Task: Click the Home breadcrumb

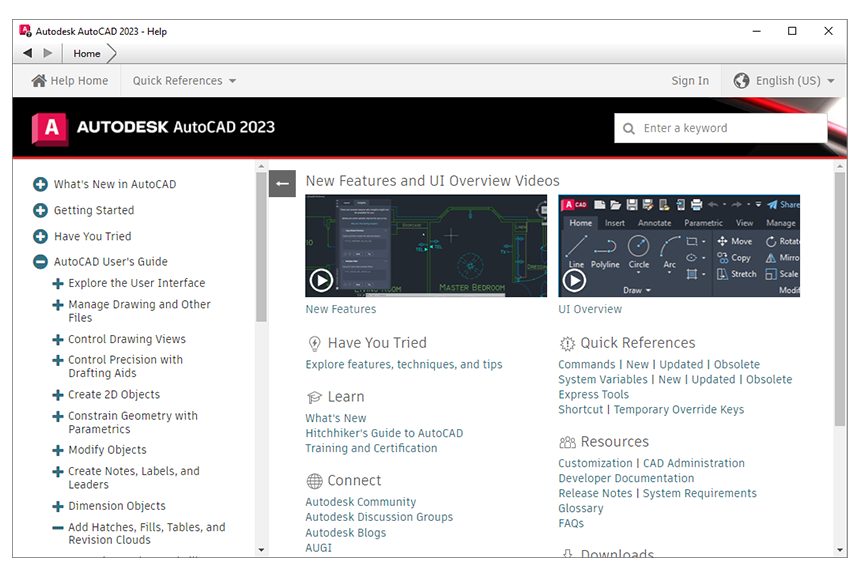Action: (87, 54)
